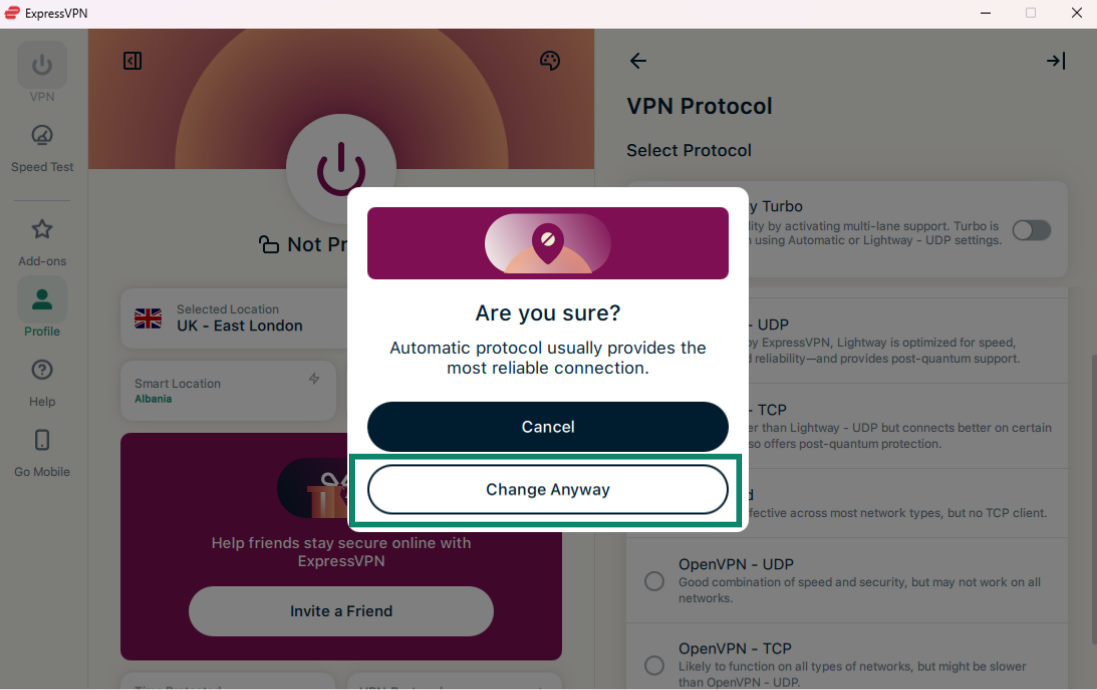This screenshot has height=690, width=1097.
Task: Click the protocol list vertical scrollbar
Action: click(1094, 498)
